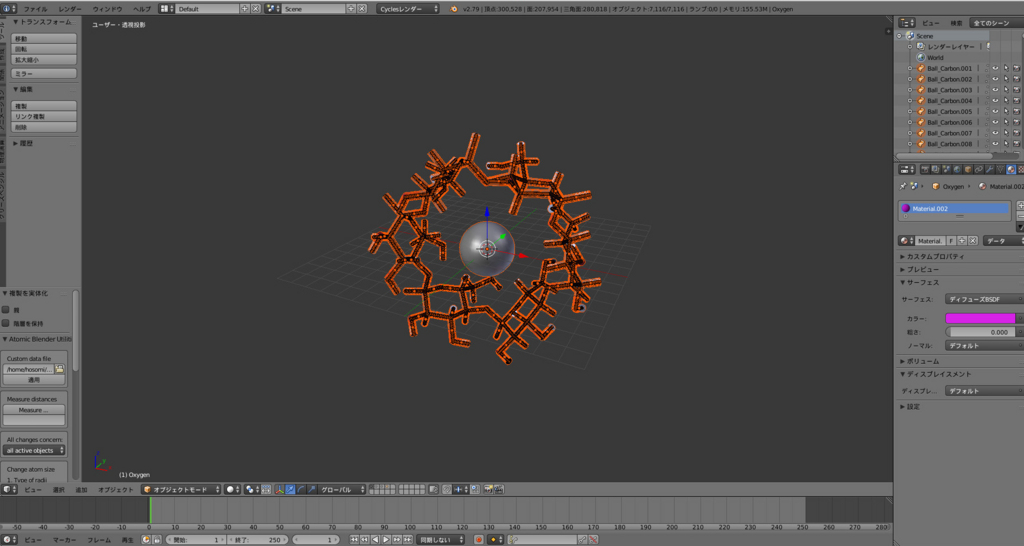Click the 終了 end frame field showing 250
The height and width of the screenshot is (546, 1024).
[257, 539]
